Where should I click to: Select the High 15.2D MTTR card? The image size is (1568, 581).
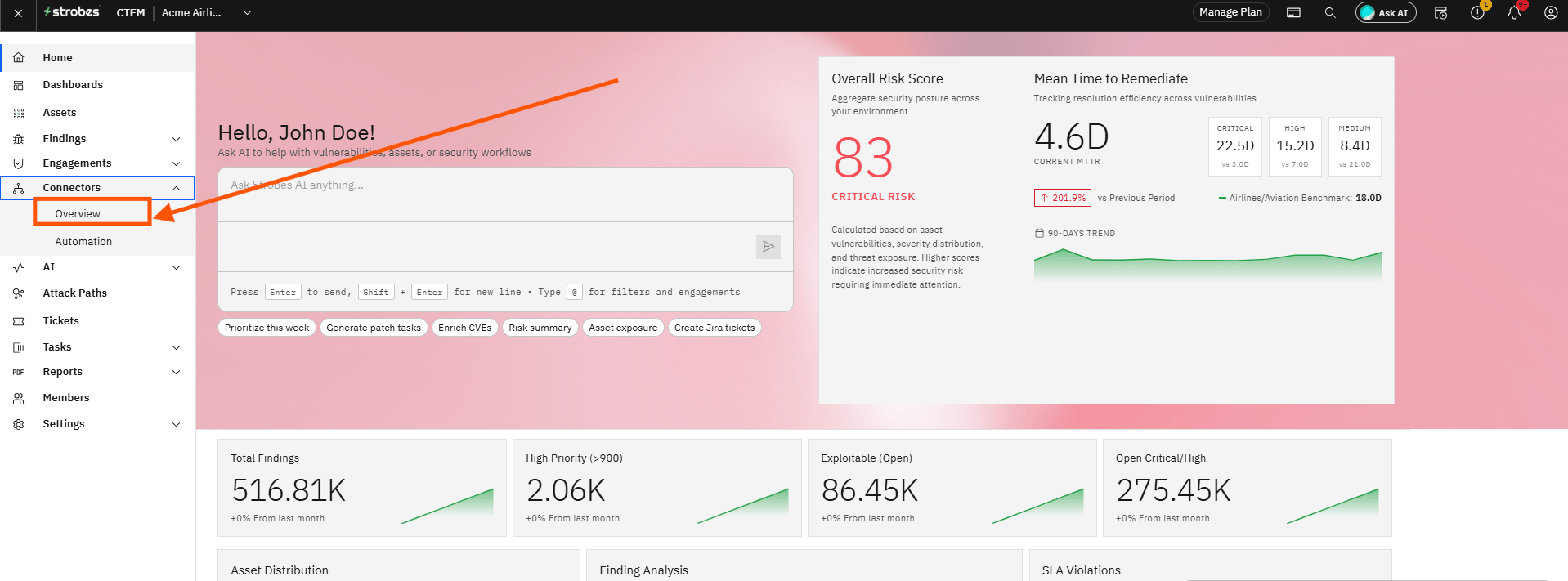coord(1295,146)
